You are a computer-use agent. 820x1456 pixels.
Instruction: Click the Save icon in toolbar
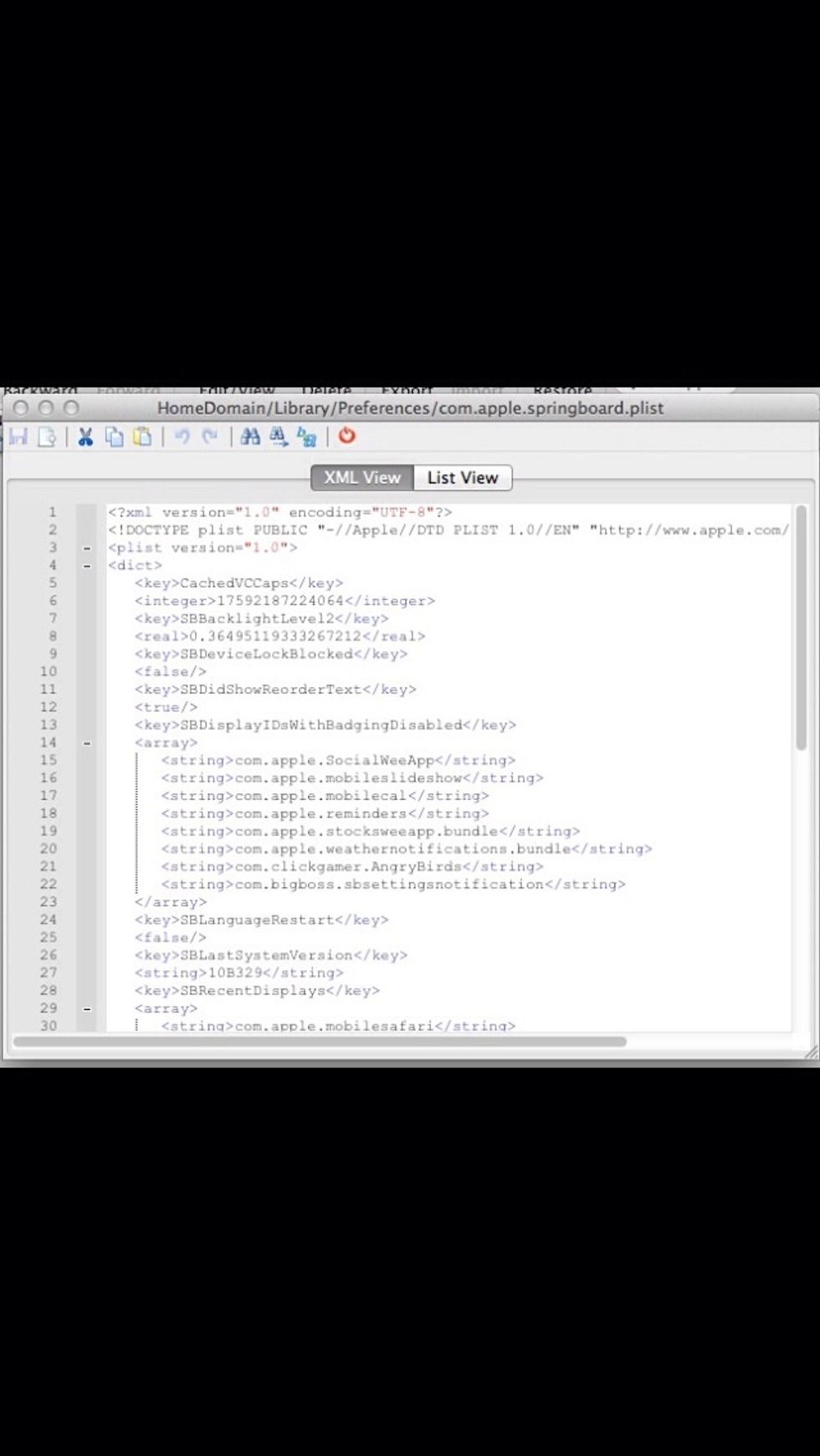point(18,436)
